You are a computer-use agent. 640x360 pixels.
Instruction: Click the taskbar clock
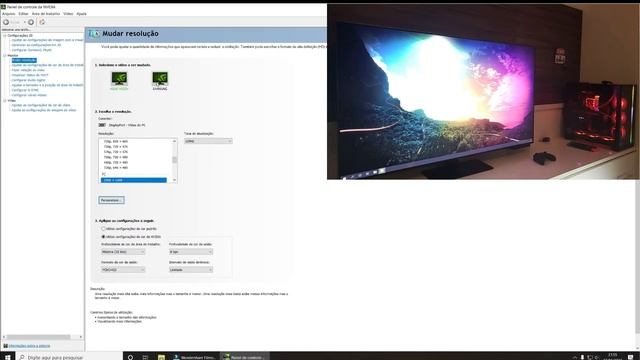click(x=613, y=357)
